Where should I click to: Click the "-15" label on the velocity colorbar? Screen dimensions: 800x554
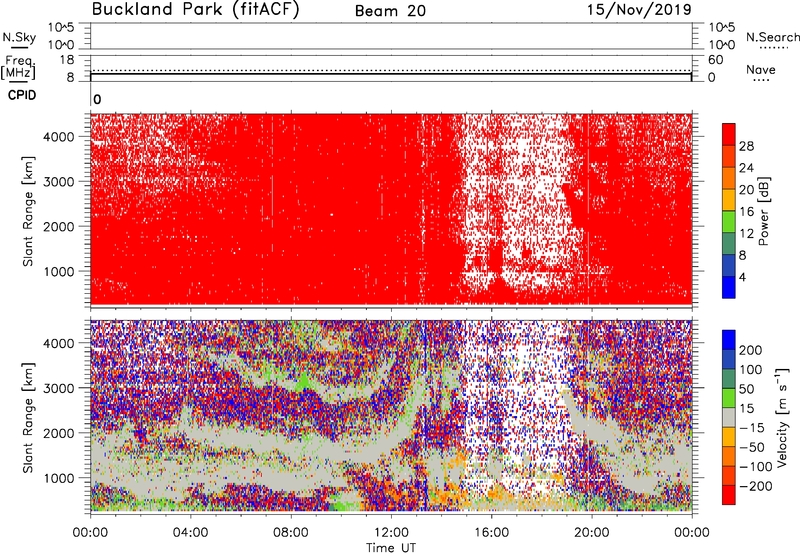click(752, 428)
